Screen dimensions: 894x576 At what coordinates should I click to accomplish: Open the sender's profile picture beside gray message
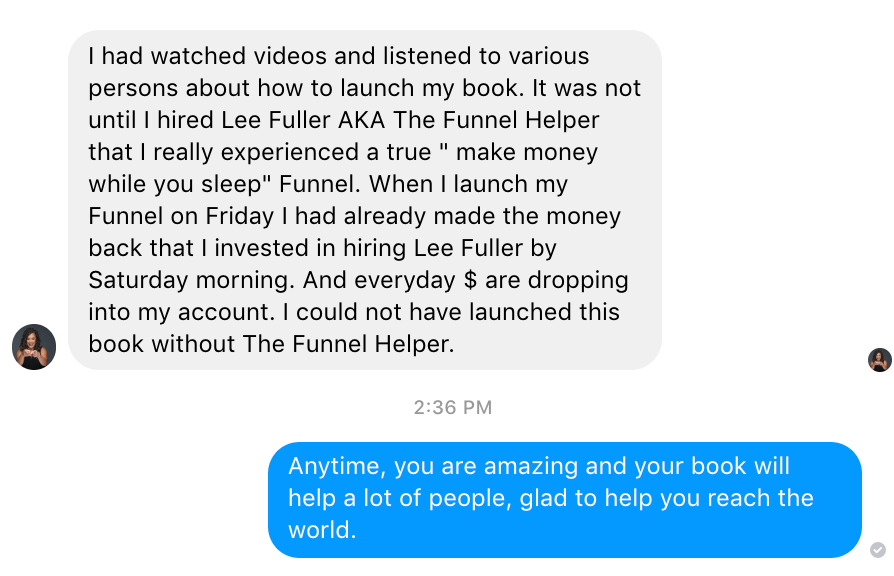pyautogui.click(x=34, y=347)
